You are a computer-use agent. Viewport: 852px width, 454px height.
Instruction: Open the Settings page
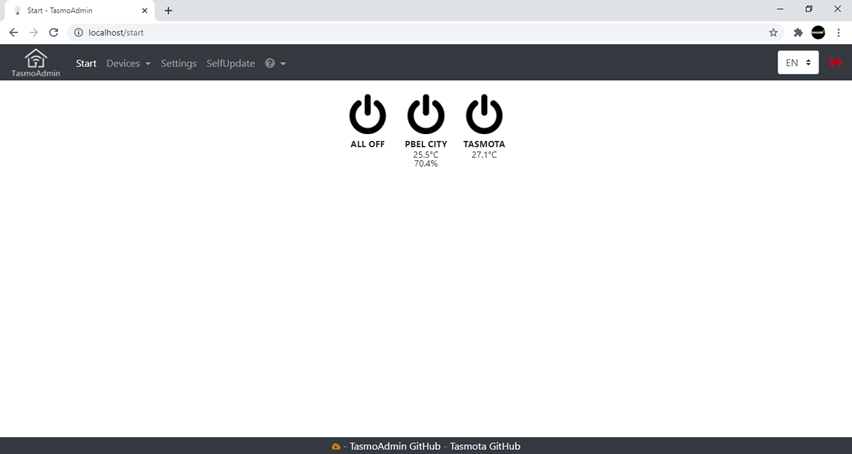point(179,64)
